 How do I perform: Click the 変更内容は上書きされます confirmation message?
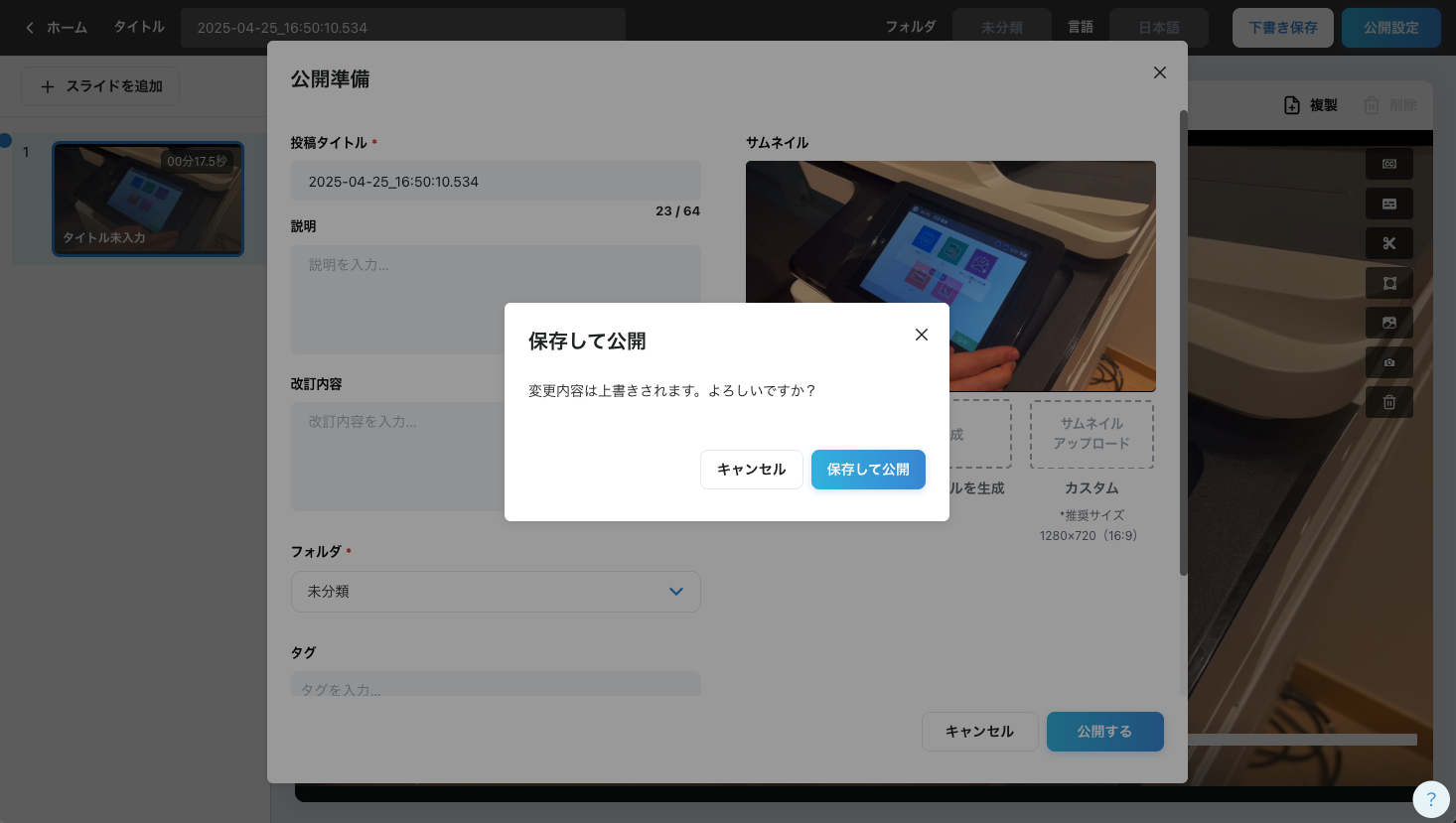672,391
